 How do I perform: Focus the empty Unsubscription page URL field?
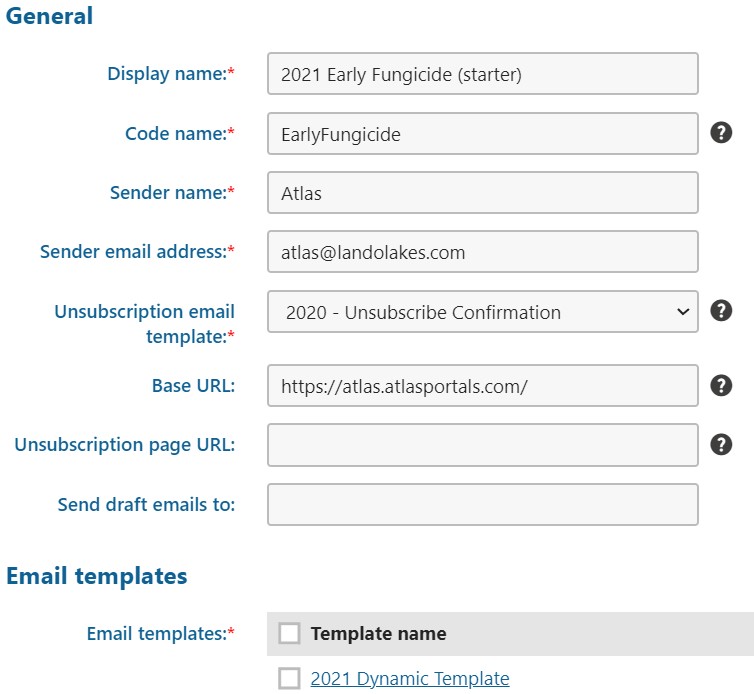482,445
